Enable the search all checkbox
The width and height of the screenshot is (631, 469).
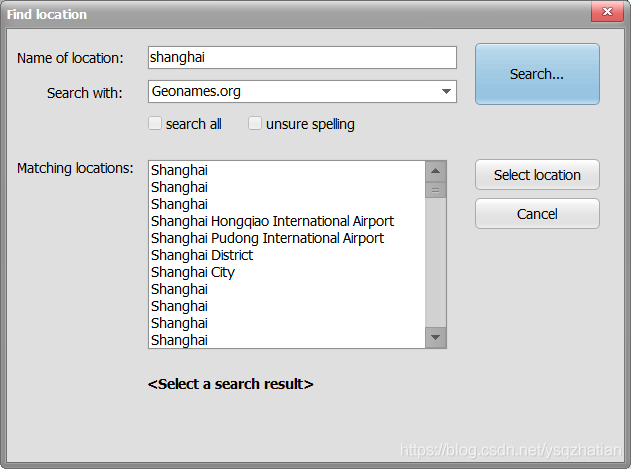155,123
